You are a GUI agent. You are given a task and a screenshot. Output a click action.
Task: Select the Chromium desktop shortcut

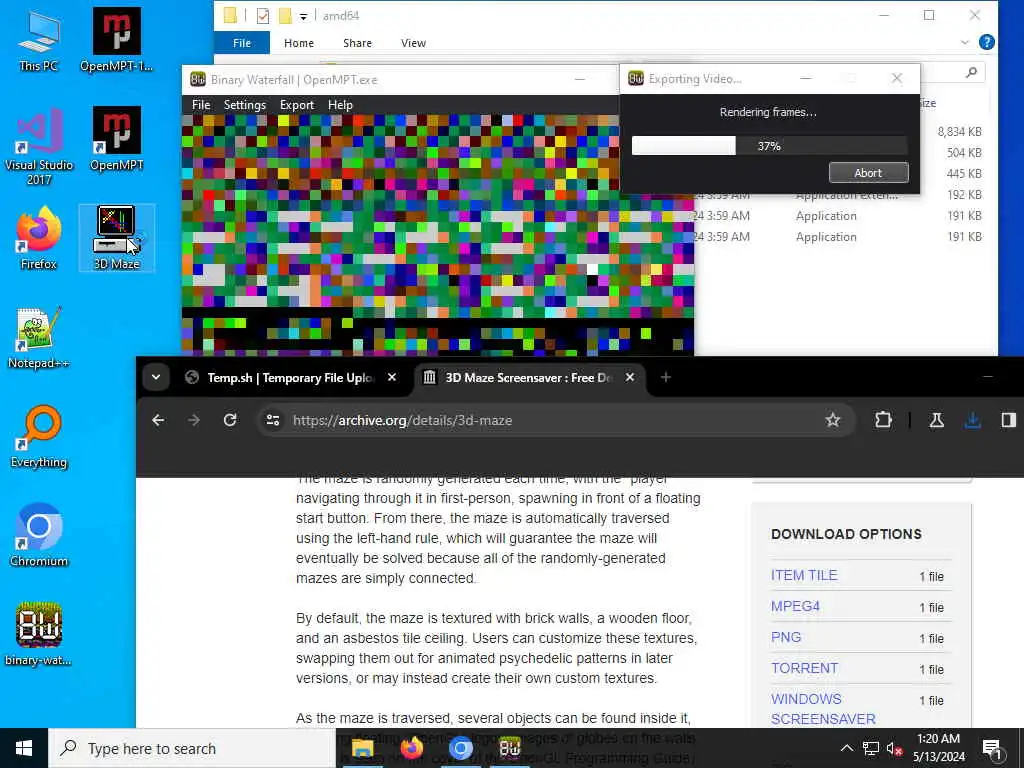(39, 536)
